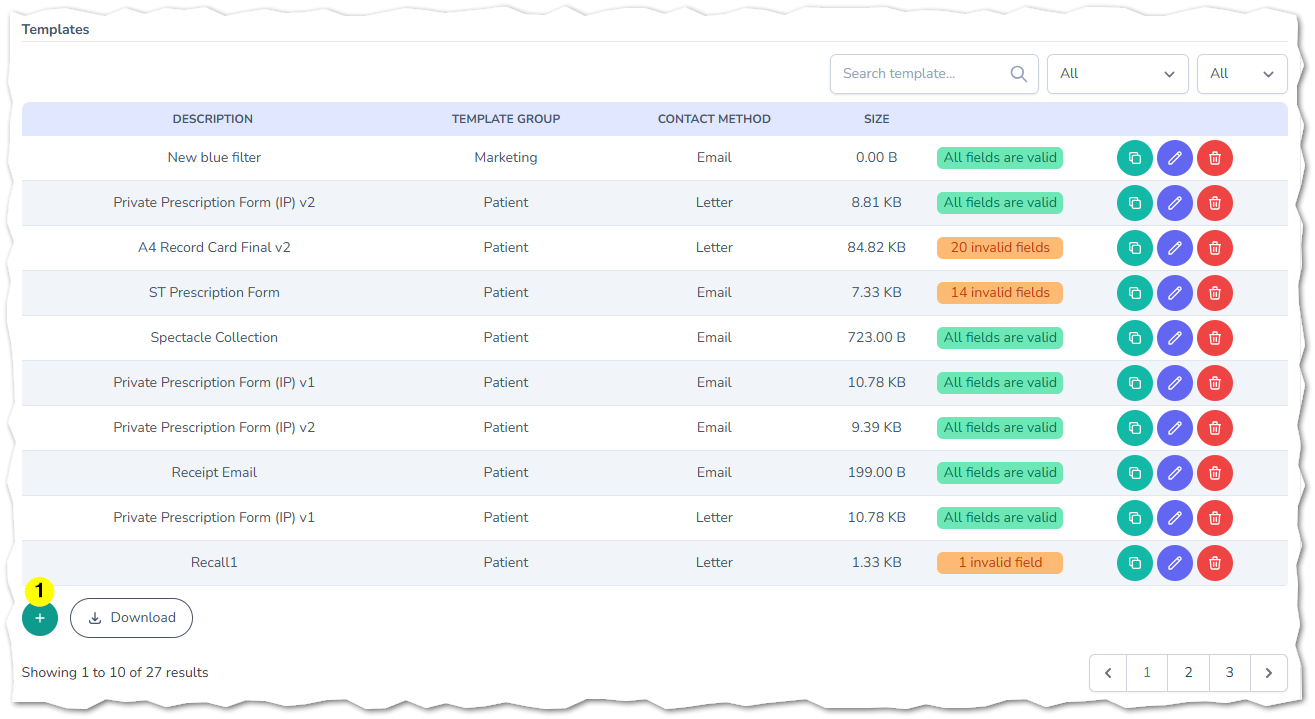Delete the Recall1 template
Viewport: 1315px width, 719px height.
tap(1215, 563)
